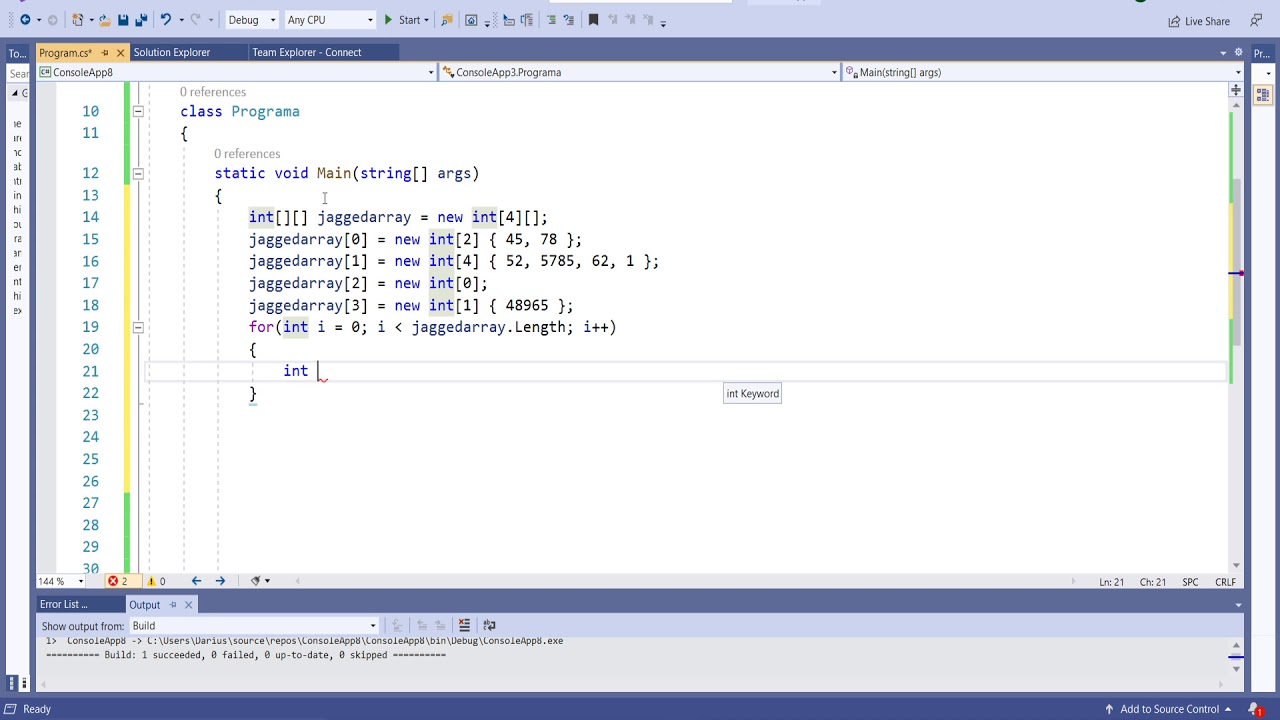
Task: Close the Output panel
Action: pos(188,604)
